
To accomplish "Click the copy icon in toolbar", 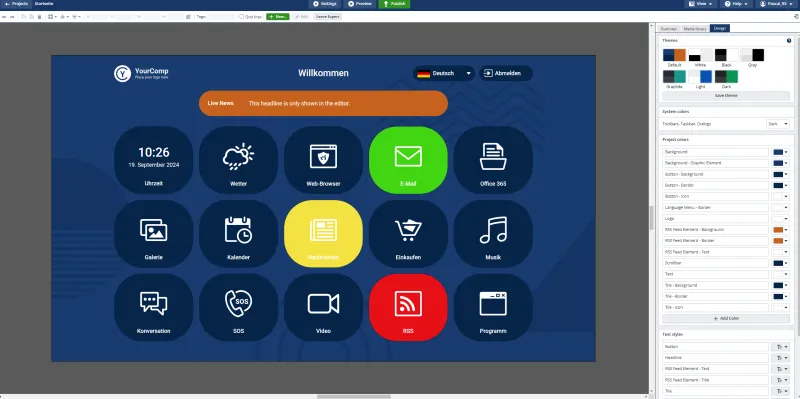I will pos(23,17).
